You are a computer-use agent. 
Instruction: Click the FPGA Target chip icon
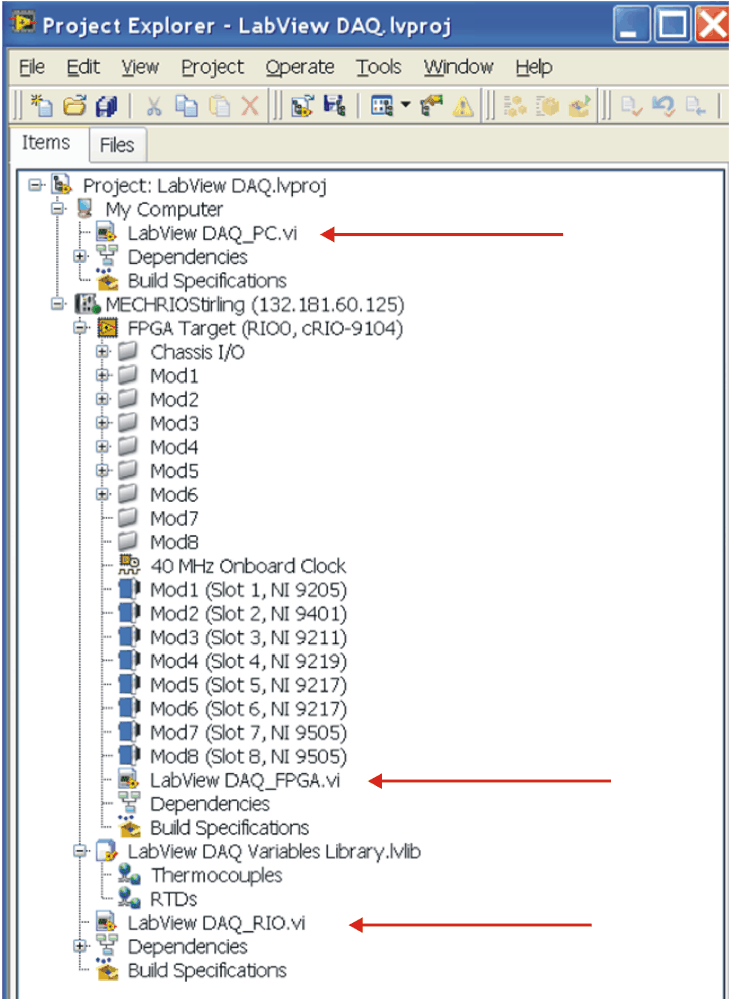(x=106, y=328)
